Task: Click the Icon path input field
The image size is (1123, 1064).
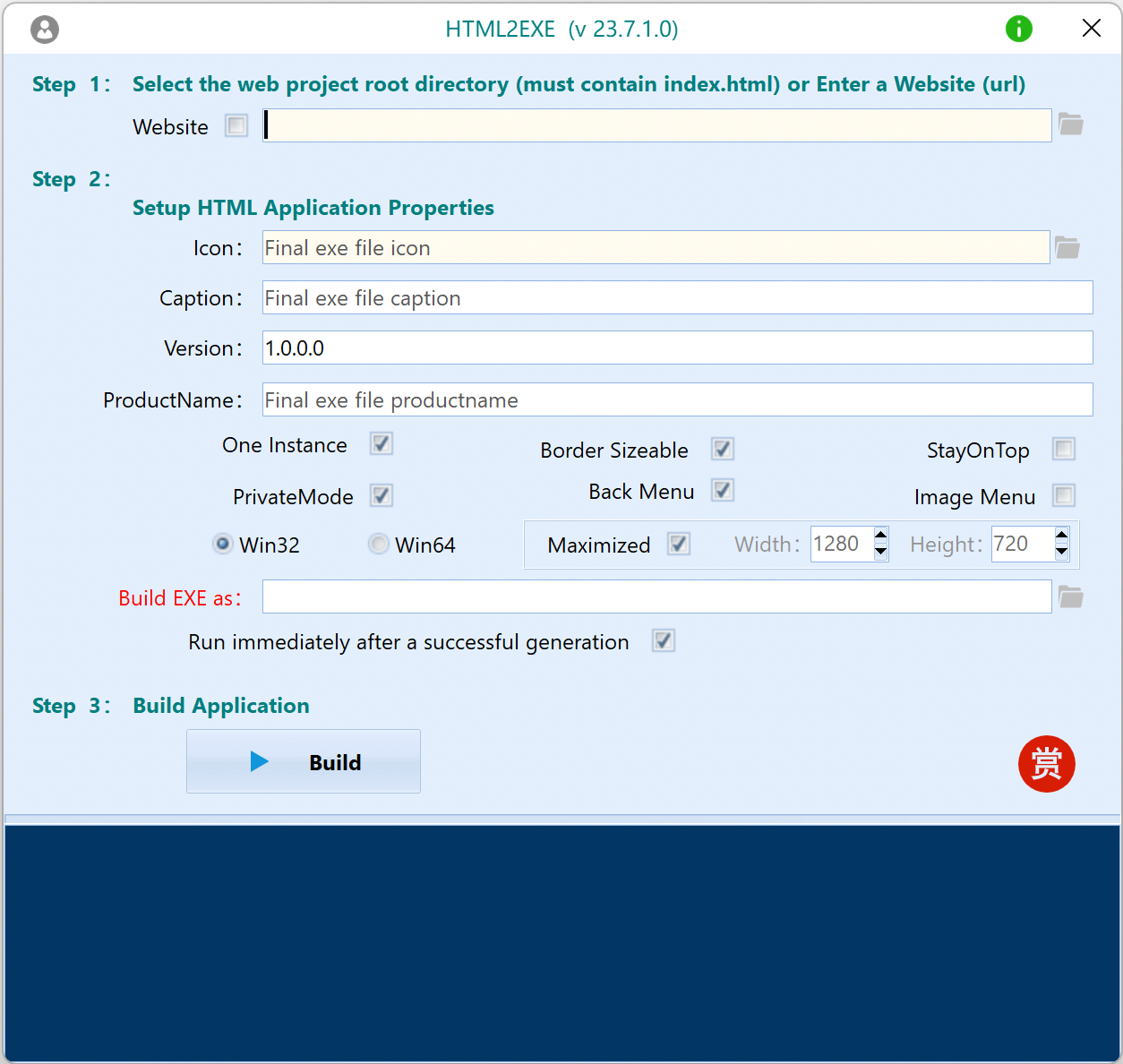Action: pos(656,247)
